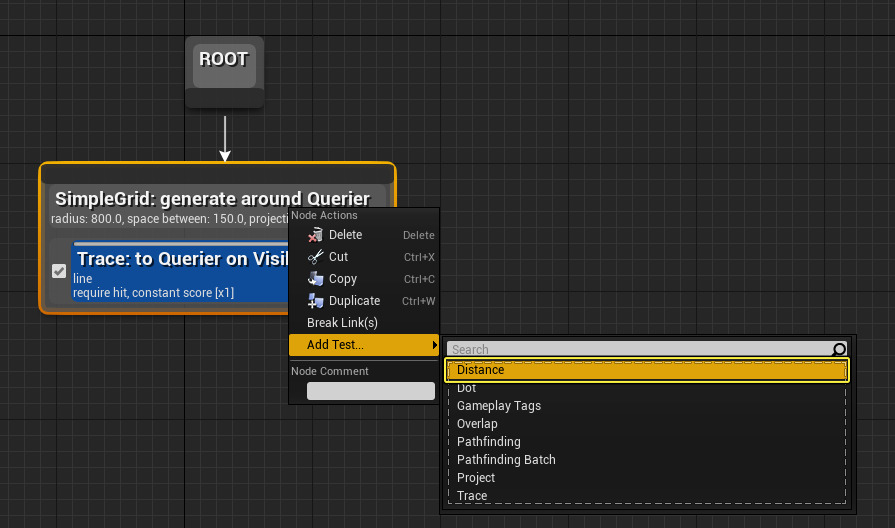Click 'require hit, constant score [x1]' text
The image size is (895, 528).
pos(154,293)
